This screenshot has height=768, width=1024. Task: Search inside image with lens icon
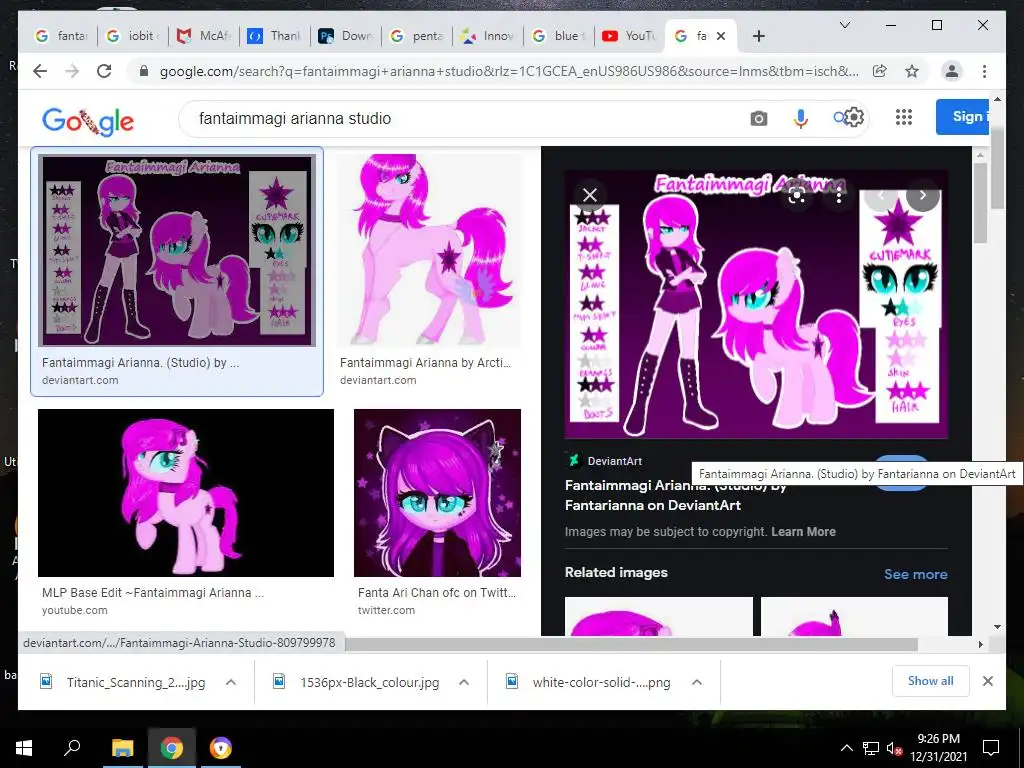[x=797, y=195]
